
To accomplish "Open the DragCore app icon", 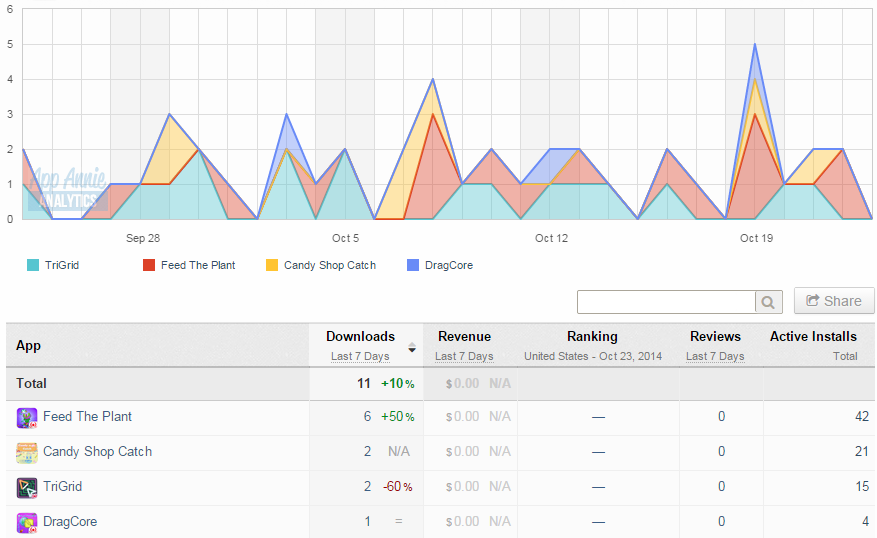I will tap(27, 523).
